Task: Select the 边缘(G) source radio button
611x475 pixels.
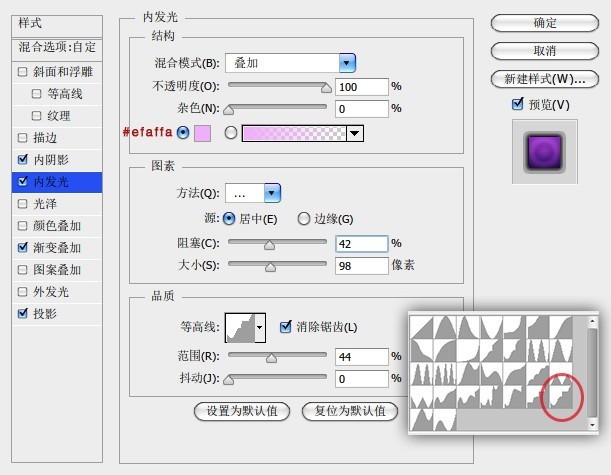Action: (x=304, y=219)
